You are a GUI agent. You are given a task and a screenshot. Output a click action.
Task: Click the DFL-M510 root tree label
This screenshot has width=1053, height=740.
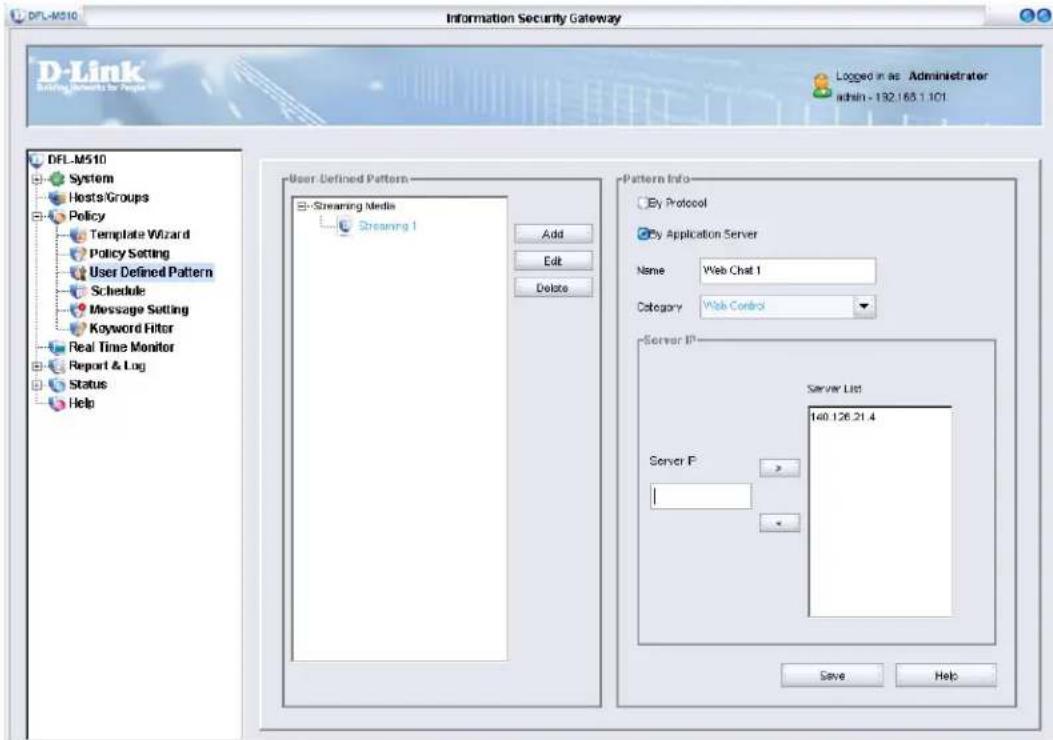pos(77,160)
